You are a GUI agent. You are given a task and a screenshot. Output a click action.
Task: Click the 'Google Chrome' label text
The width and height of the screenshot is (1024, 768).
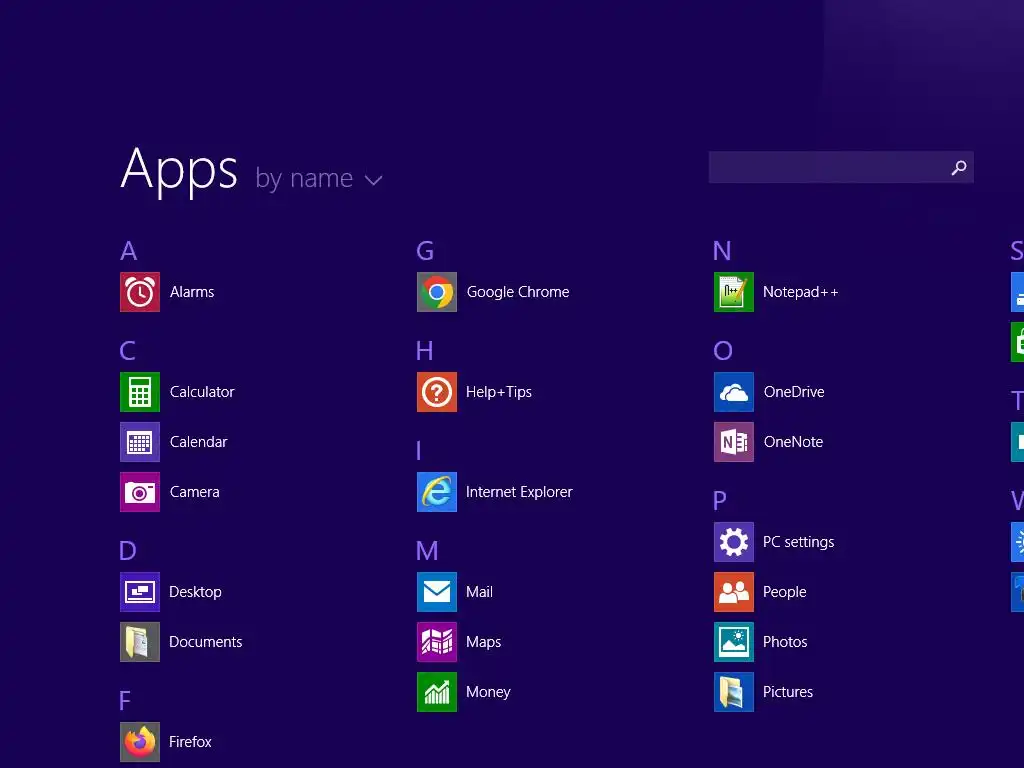click(x=518, y=293)
